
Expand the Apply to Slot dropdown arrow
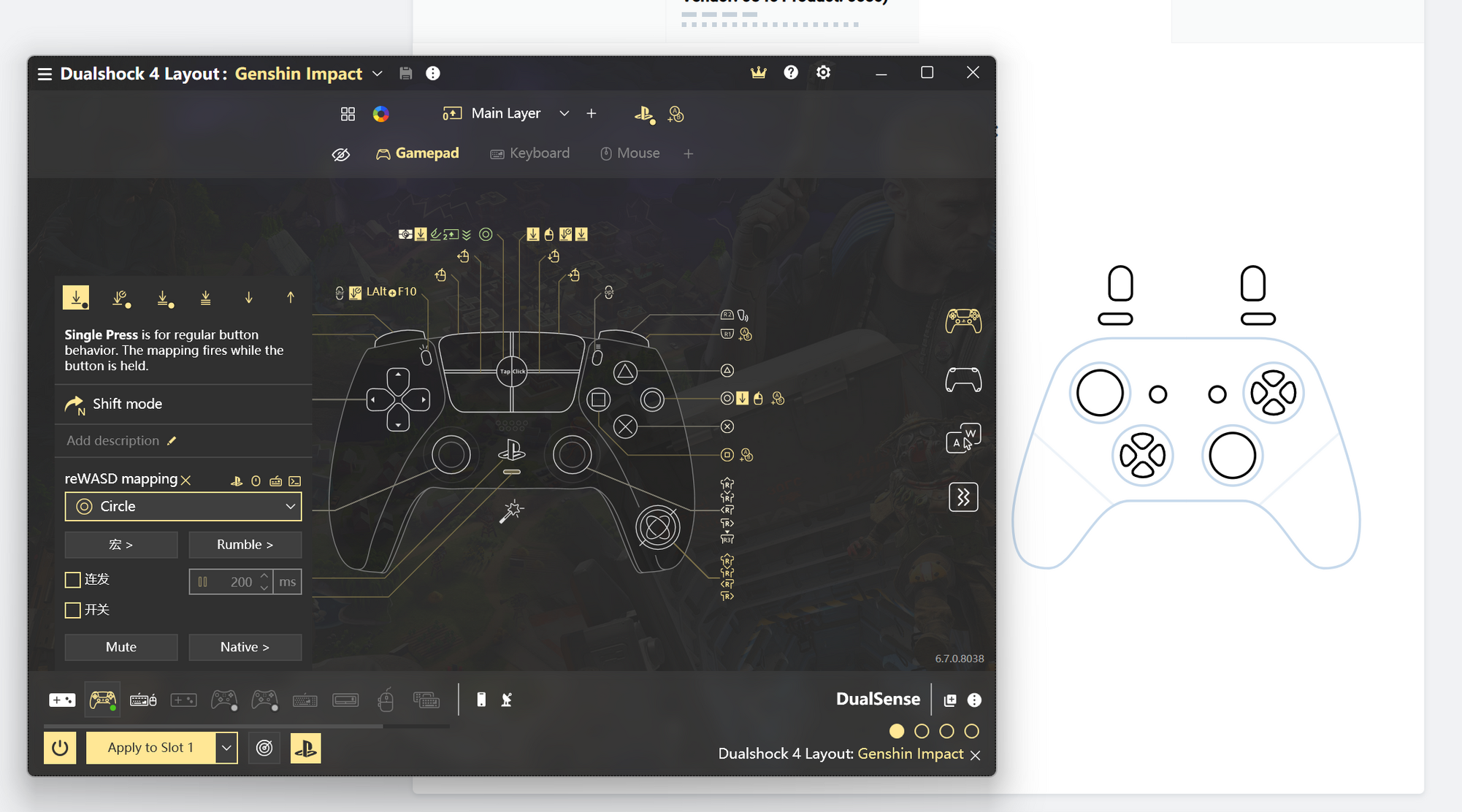coord(226,748)
